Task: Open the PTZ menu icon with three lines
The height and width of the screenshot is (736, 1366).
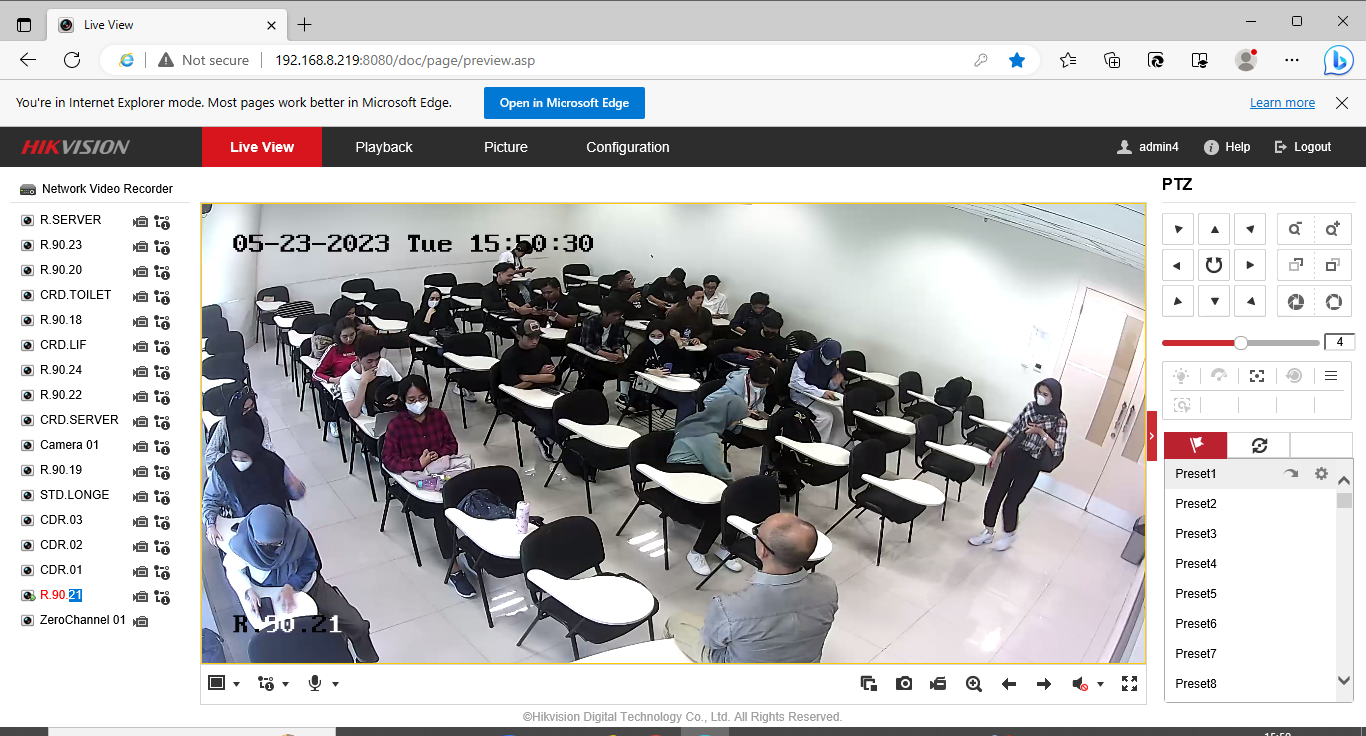Action: coord(1331,376)
